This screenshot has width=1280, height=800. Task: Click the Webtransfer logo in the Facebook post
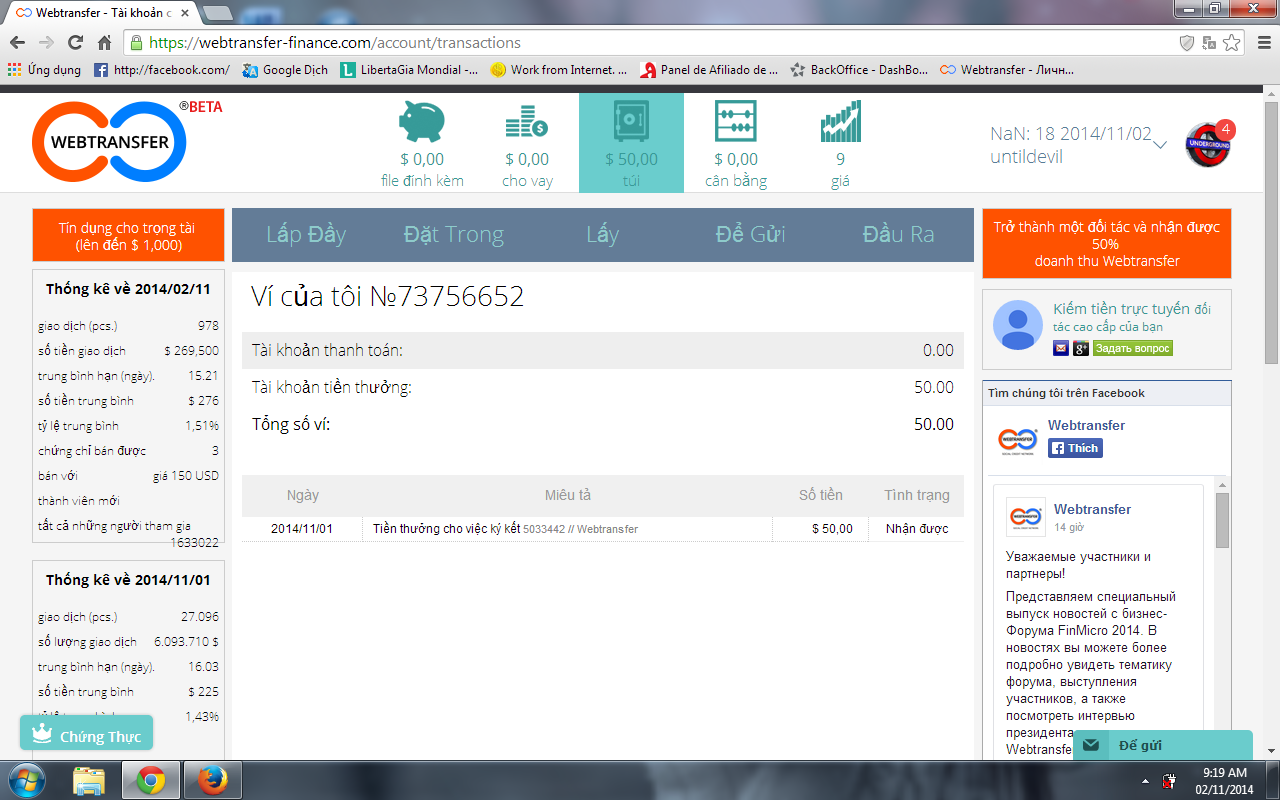click(1026, 517)
